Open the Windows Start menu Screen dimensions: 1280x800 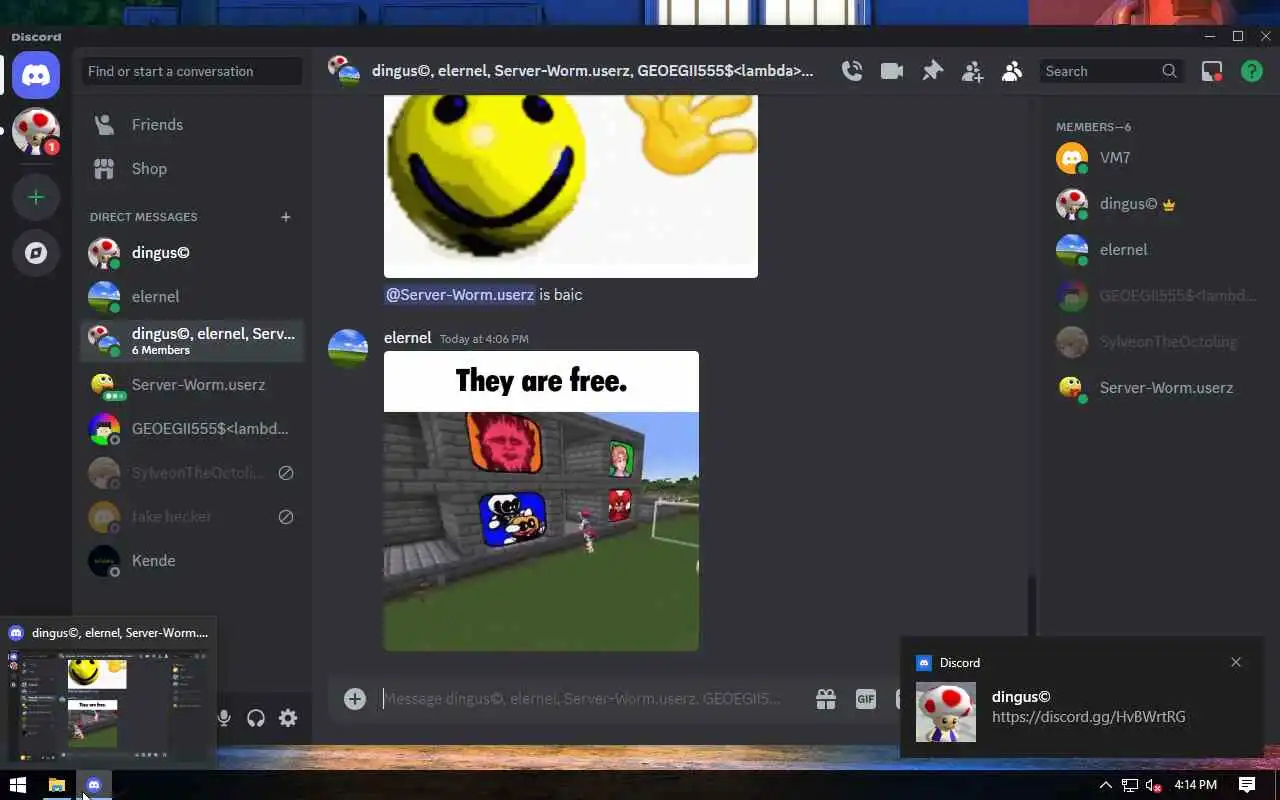click(17, 785)
